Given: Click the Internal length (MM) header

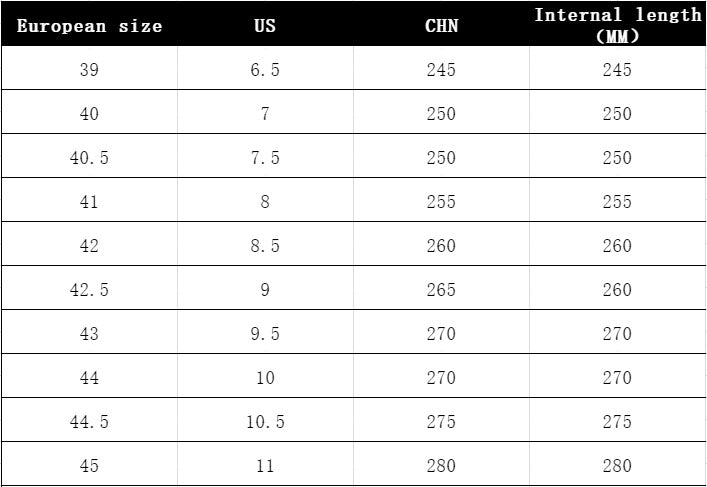Looking at the screenshot, I should 618,25.
